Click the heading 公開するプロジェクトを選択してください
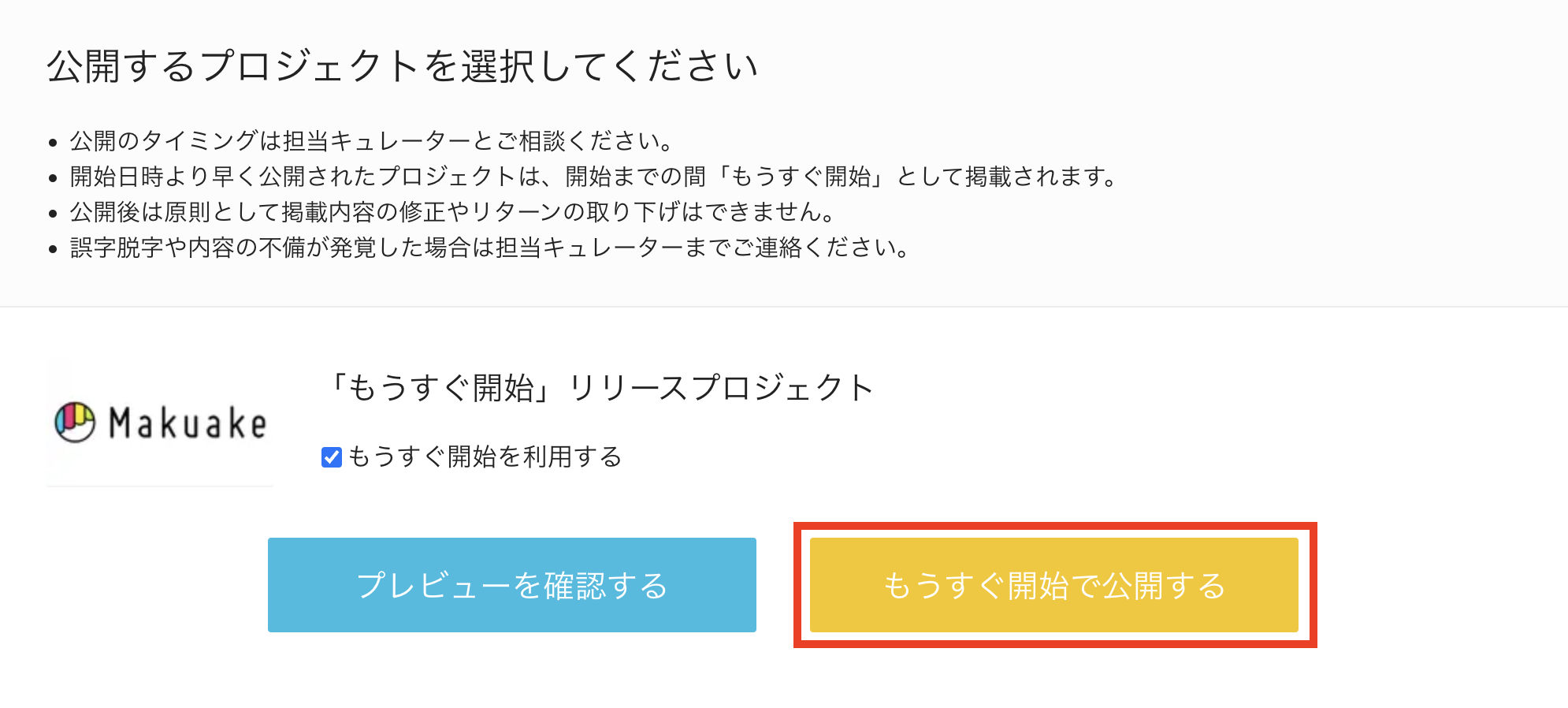The height and width of the screenshot is (708, 1568). (403, 65)
